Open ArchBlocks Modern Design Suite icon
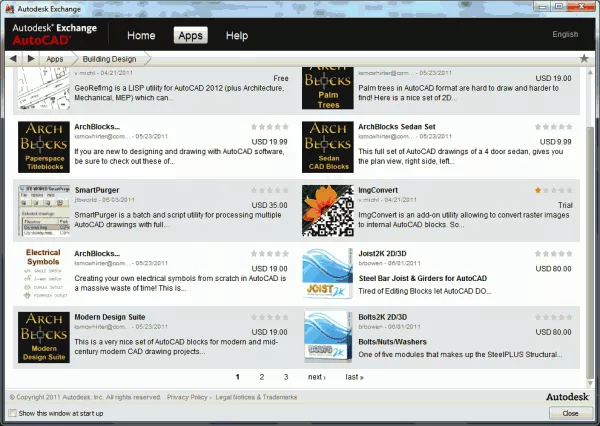 (44, 337)
